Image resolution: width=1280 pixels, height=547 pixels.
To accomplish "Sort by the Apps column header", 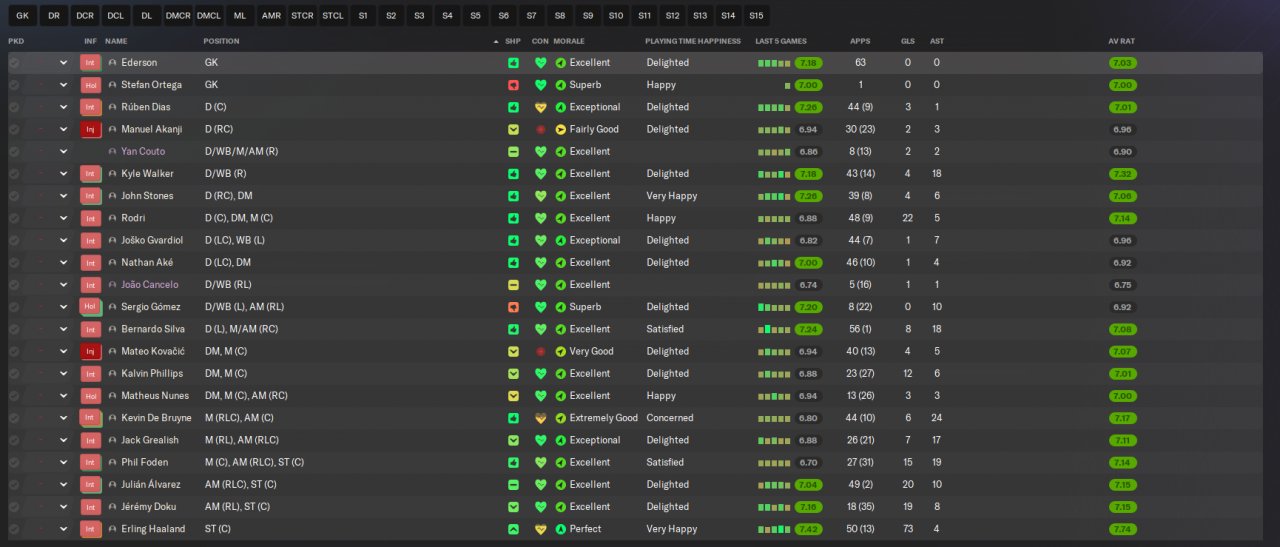I will (860, 41).
